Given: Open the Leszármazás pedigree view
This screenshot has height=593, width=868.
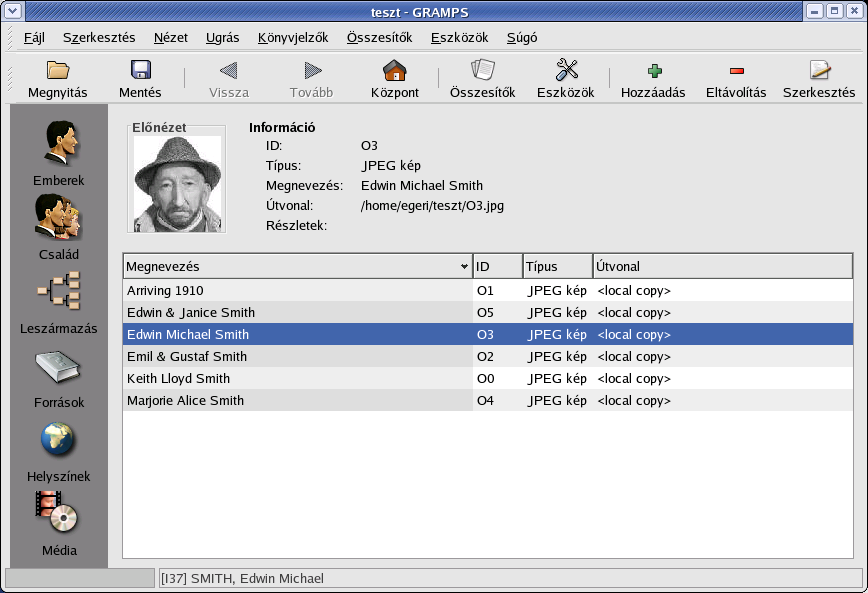Looking at the screenshot, I should tap(58, 292).
